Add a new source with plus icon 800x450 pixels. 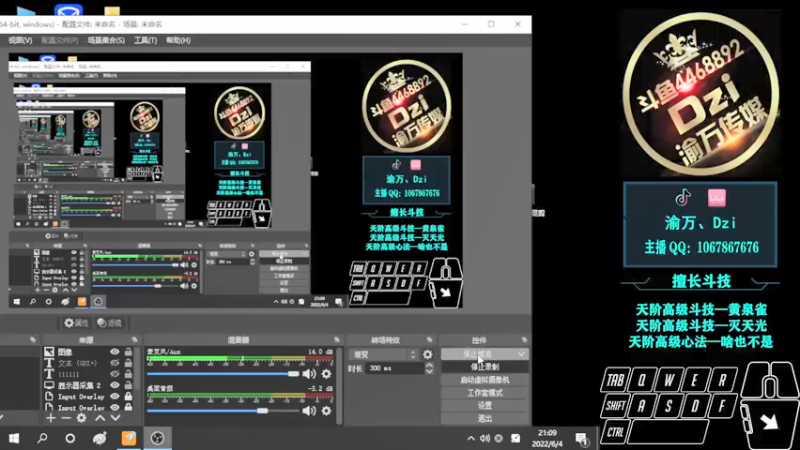tap(51, 418)
